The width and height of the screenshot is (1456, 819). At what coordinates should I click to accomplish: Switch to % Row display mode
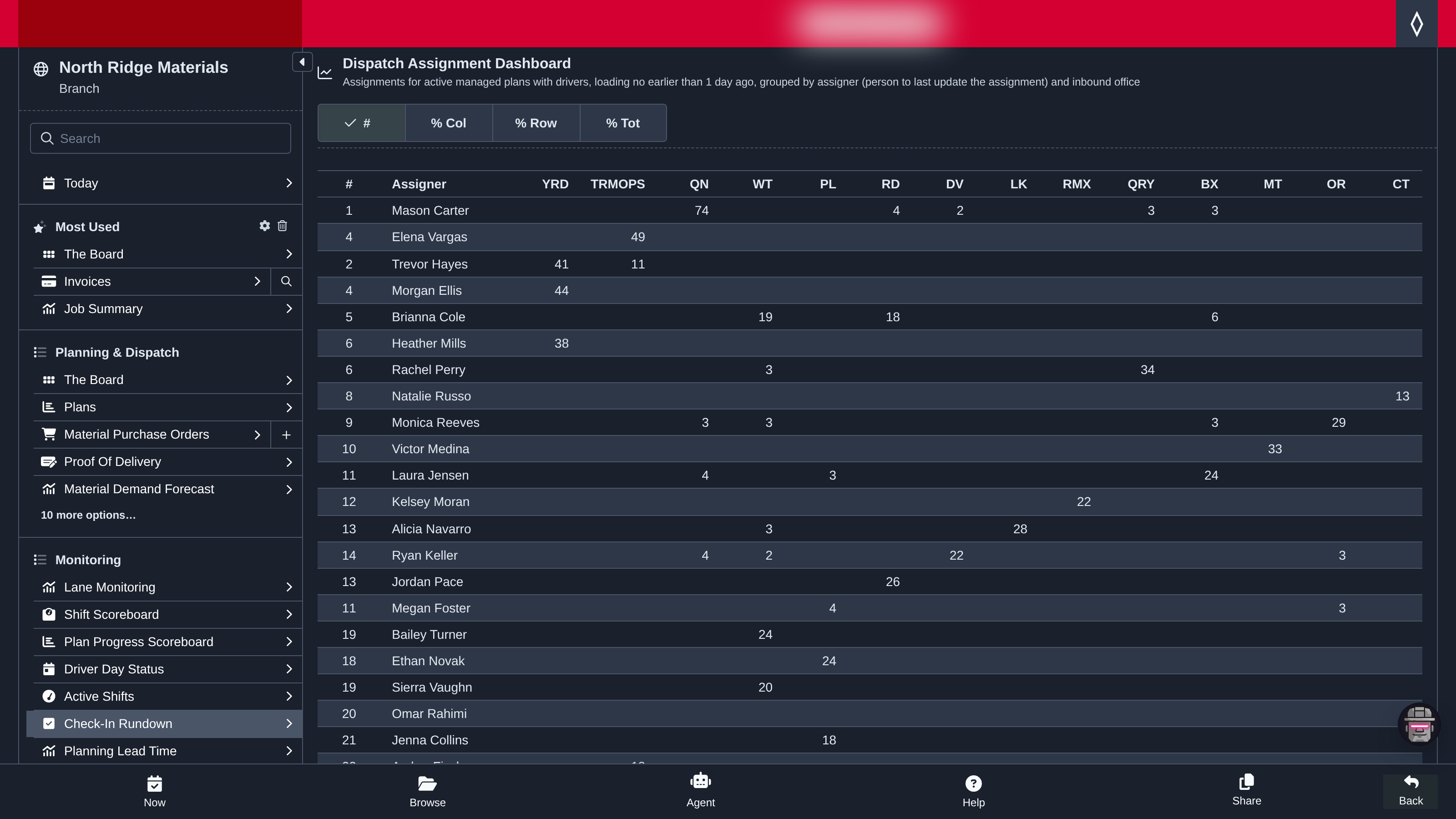click(x=536, y=123)
